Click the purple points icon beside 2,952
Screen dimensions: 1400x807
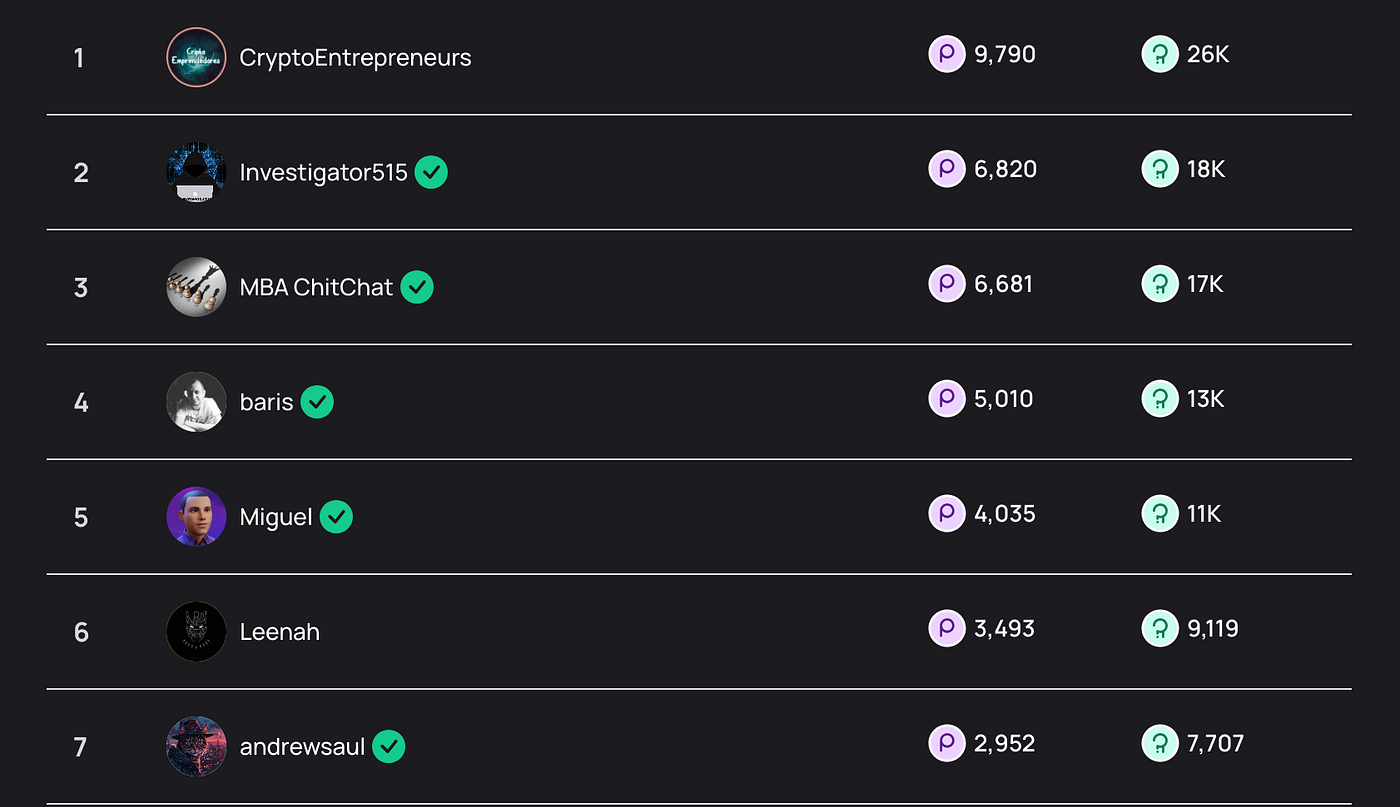[x=946, y=744]
